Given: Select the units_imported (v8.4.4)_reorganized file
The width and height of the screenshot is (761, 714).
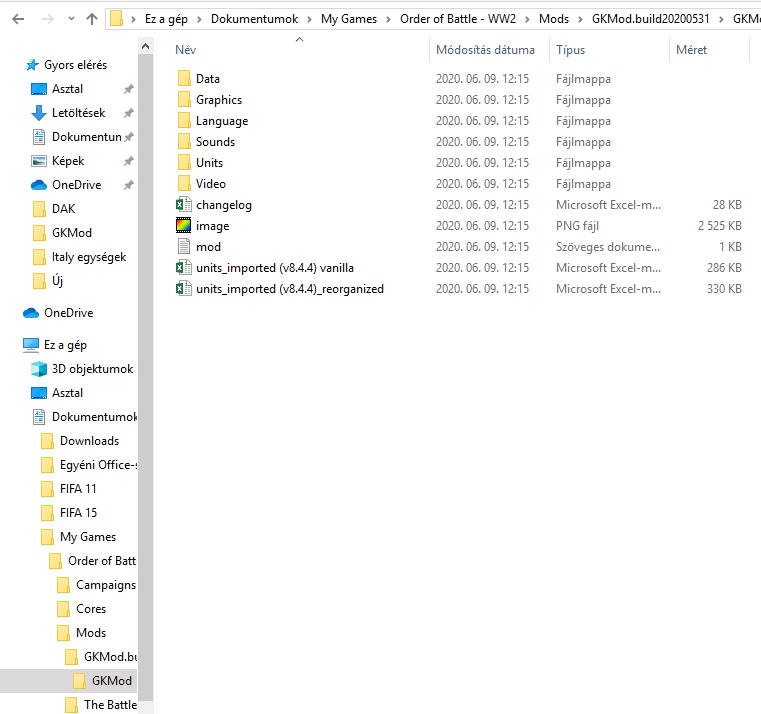Looking at the screenshot, I should point(289,289).
